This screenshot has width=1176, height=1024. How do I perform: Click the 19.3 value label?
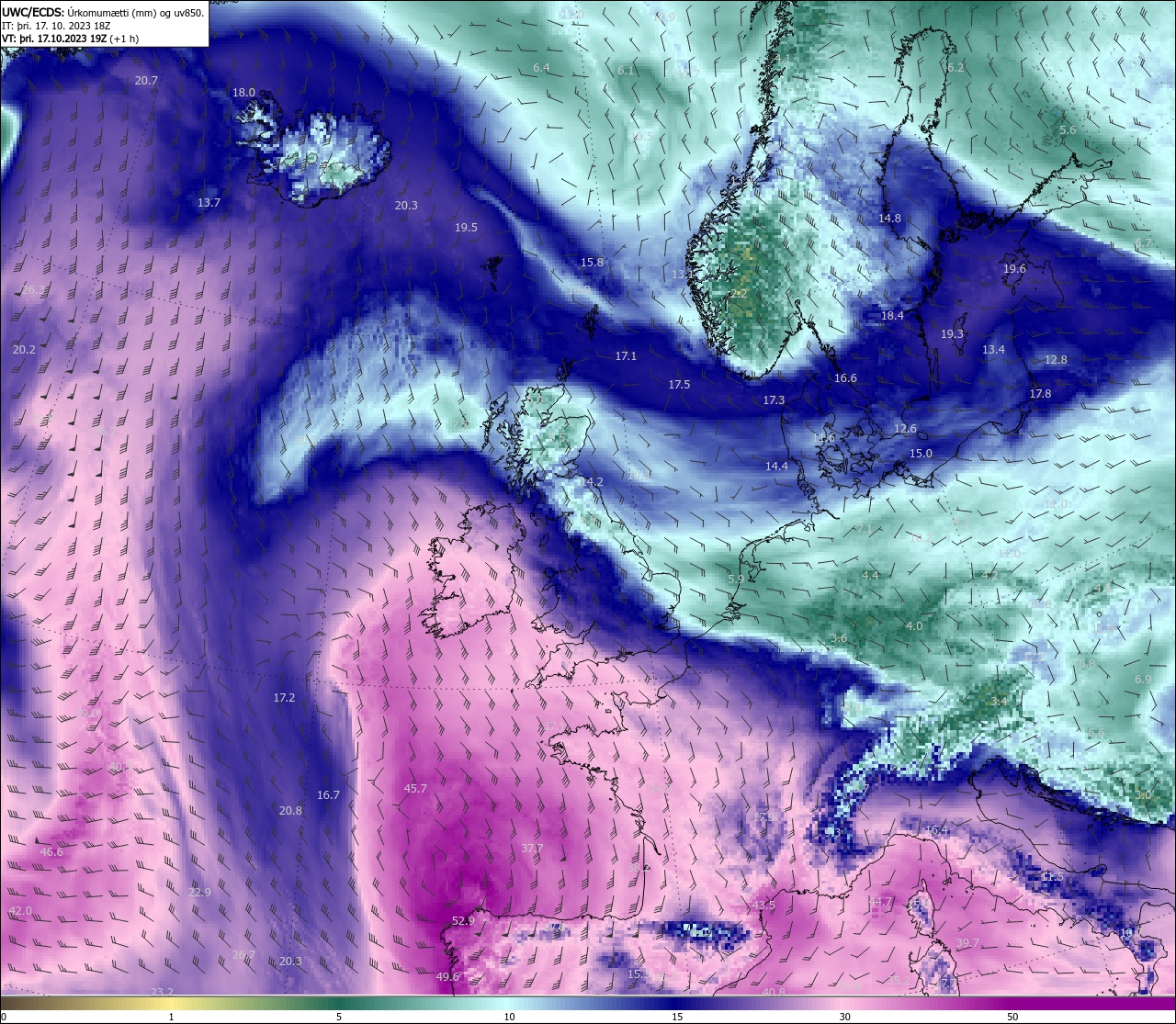point(952,334)
